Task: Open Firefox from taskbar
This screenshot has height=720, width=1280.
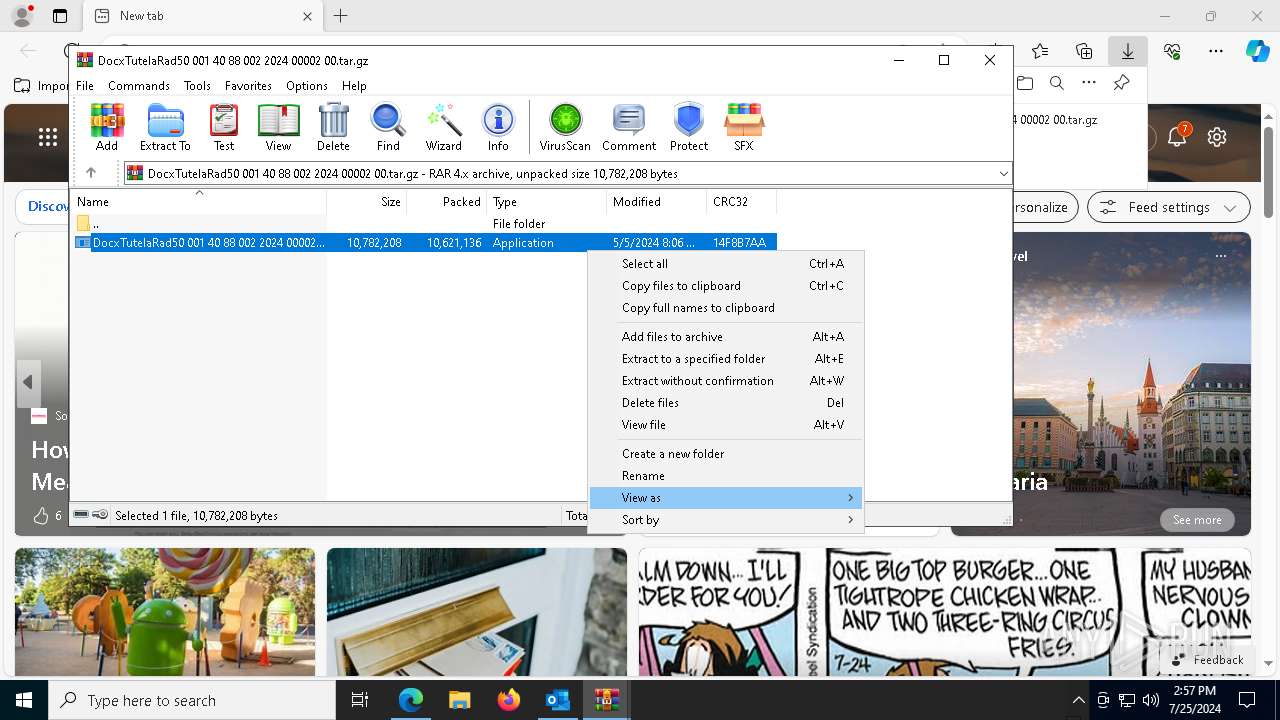Action: (508, 700)
